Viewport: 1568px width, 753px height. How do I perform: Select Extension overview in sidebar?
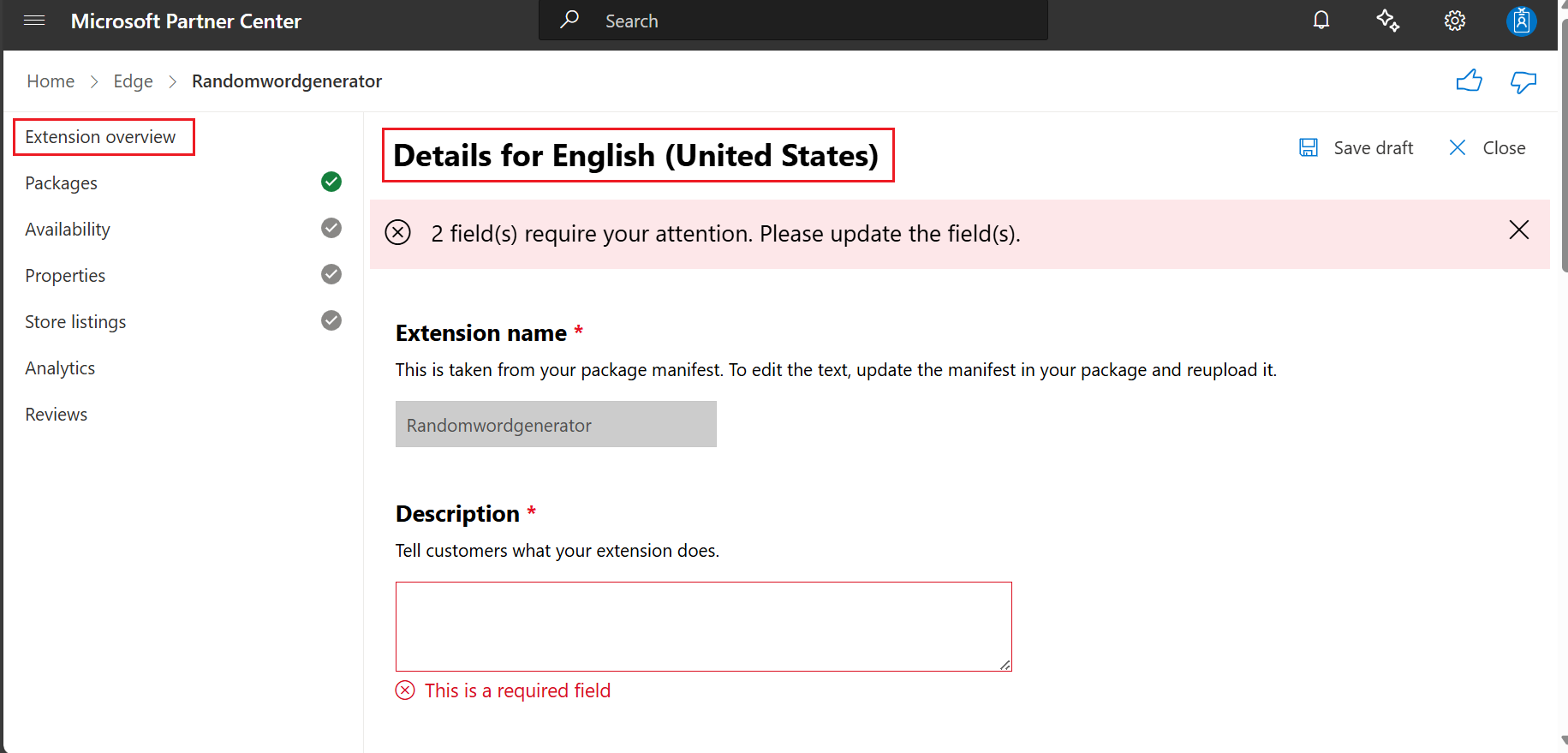point(100,137)
